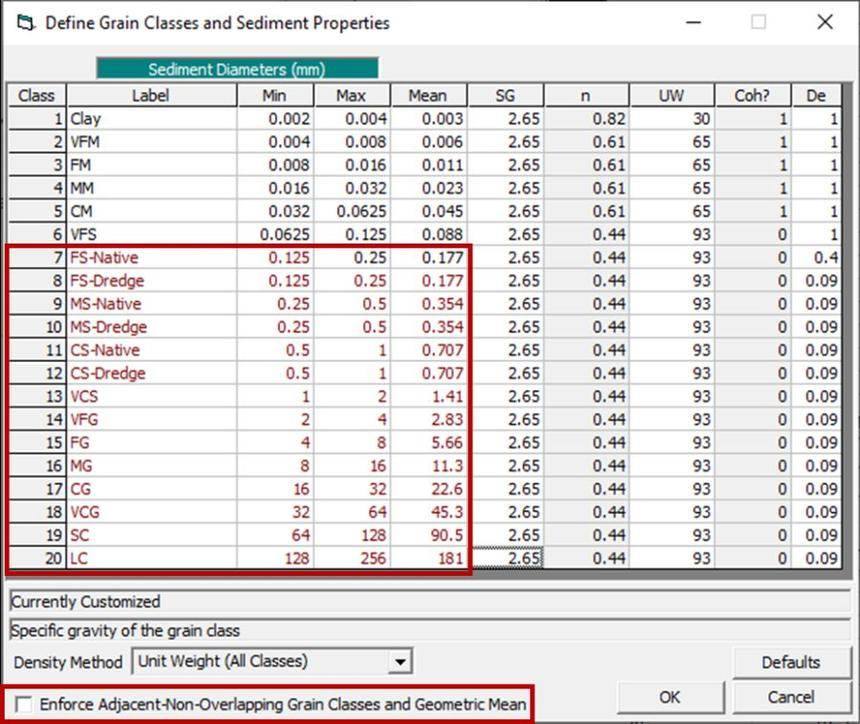The image size is (860, 724).
Task: Confirm the dialog with OK
Action: [671, 697]
